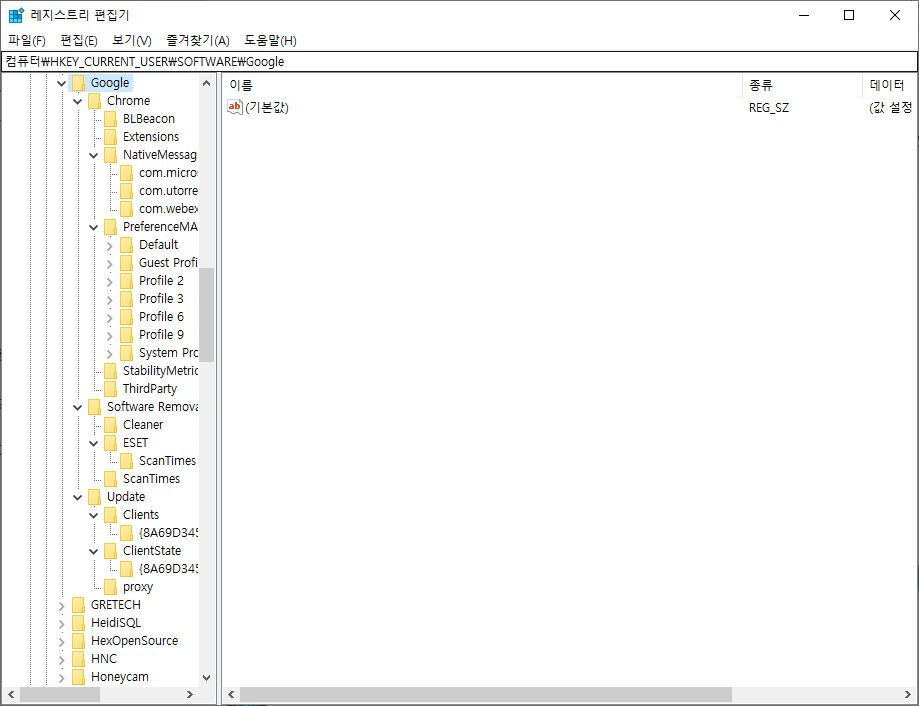Select the {8A69D345 key under Clients
The height and width of the screenshot is (706, 919).
tap(168, 533)
